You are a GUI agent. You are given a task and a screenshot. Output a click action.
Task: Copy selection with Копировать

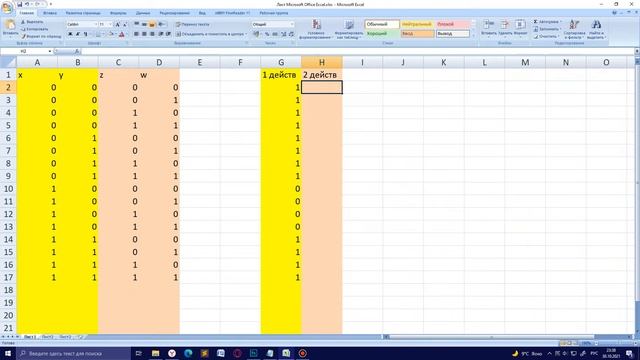[34, 29]
